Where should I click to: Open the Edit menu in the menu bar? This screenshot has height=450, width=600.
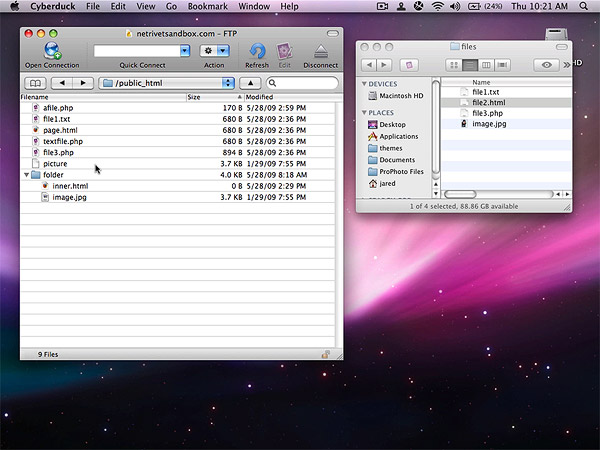pos(118,6)
